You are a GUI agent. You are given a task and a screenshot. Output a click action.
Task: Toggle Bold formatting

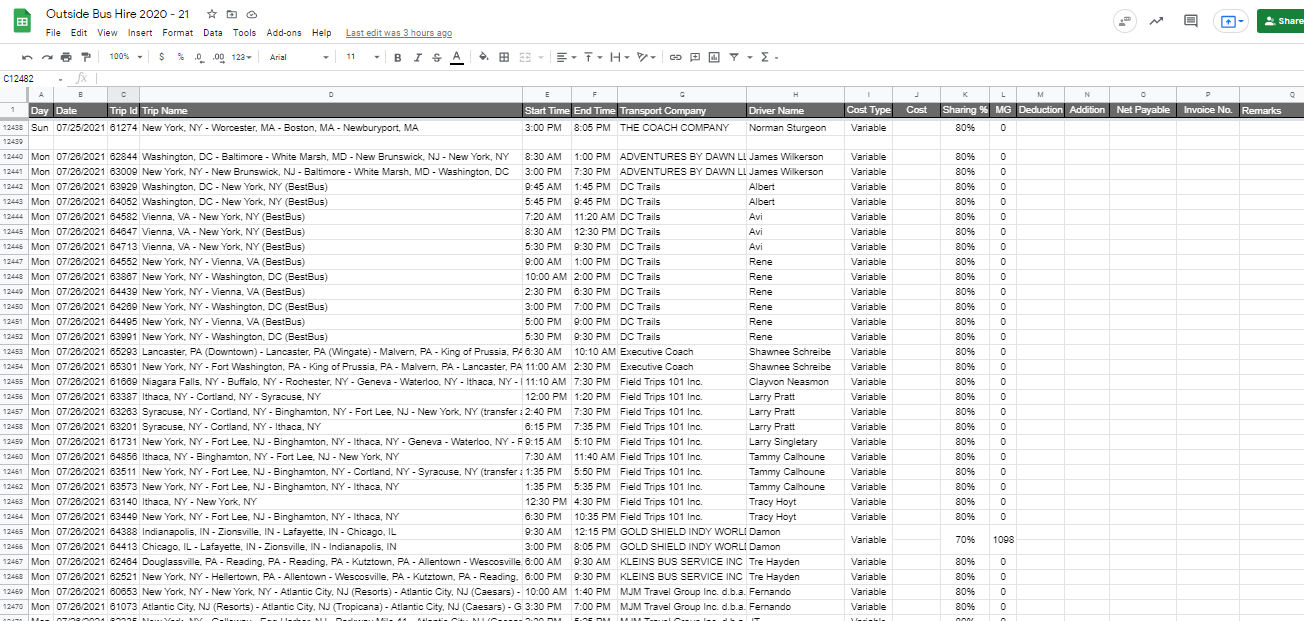(398, 57)
